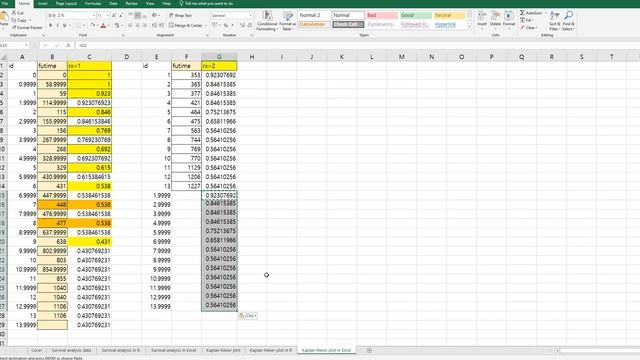Toggle Wrap Text for the selection
This screenshot has width=640, height=360.
[180, 16]
